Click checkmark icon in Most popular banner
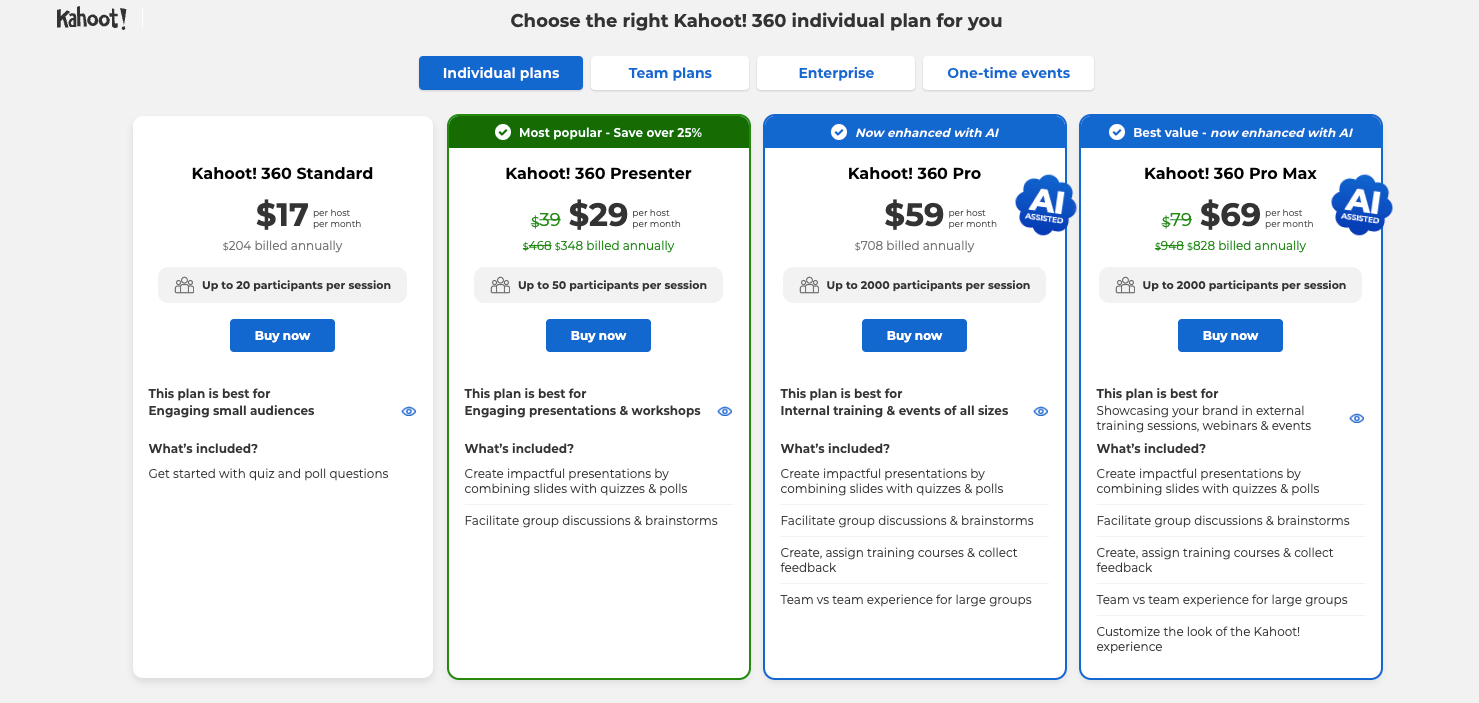 pyautogui.click(x=503, y=132)
